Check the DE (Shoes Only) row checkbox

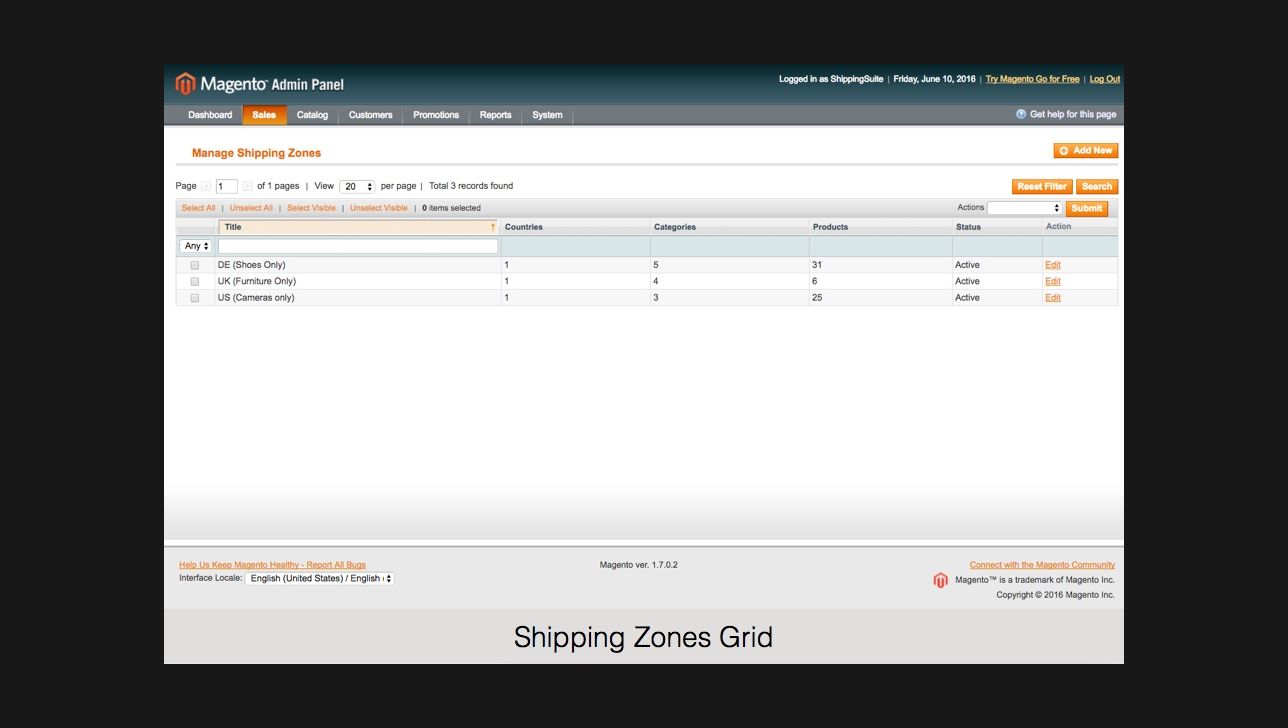(x=195, y=265)
